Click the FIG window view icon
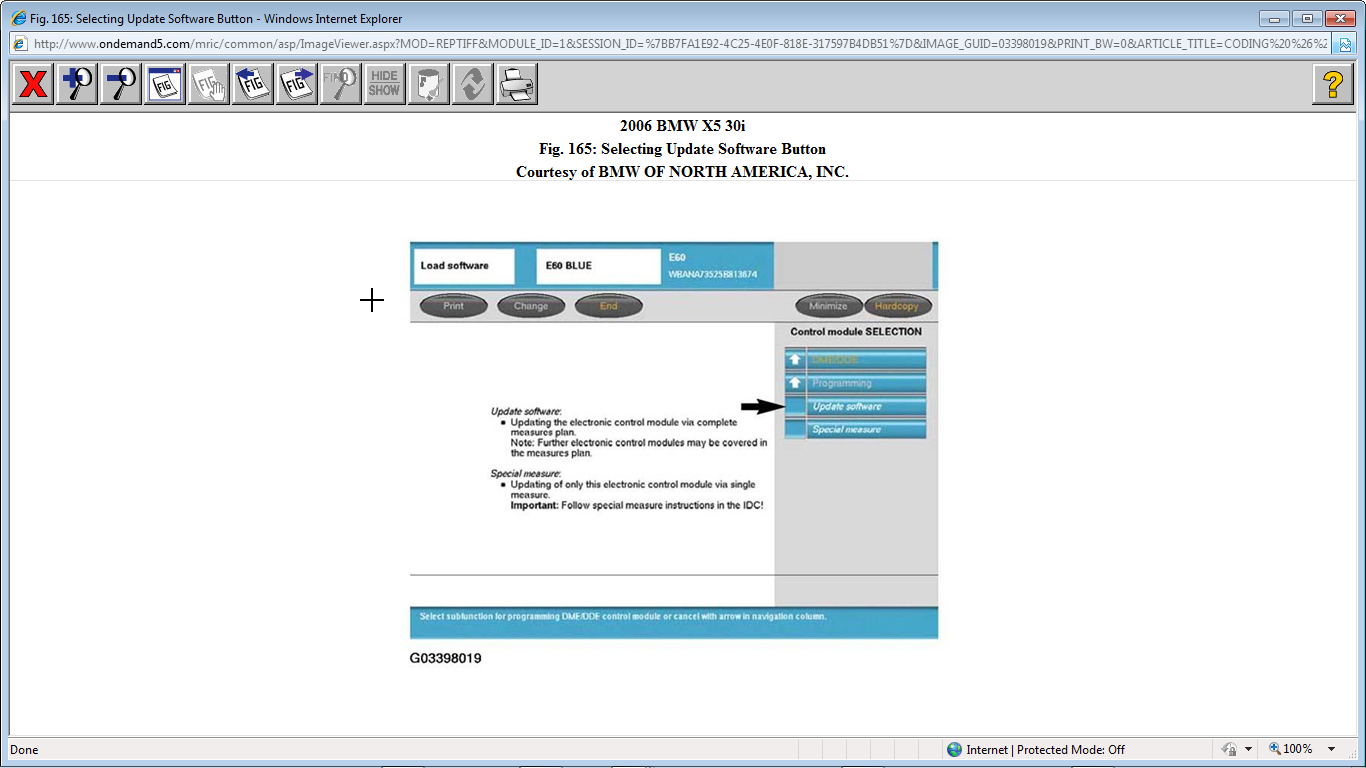 click(x=164, y=84)
